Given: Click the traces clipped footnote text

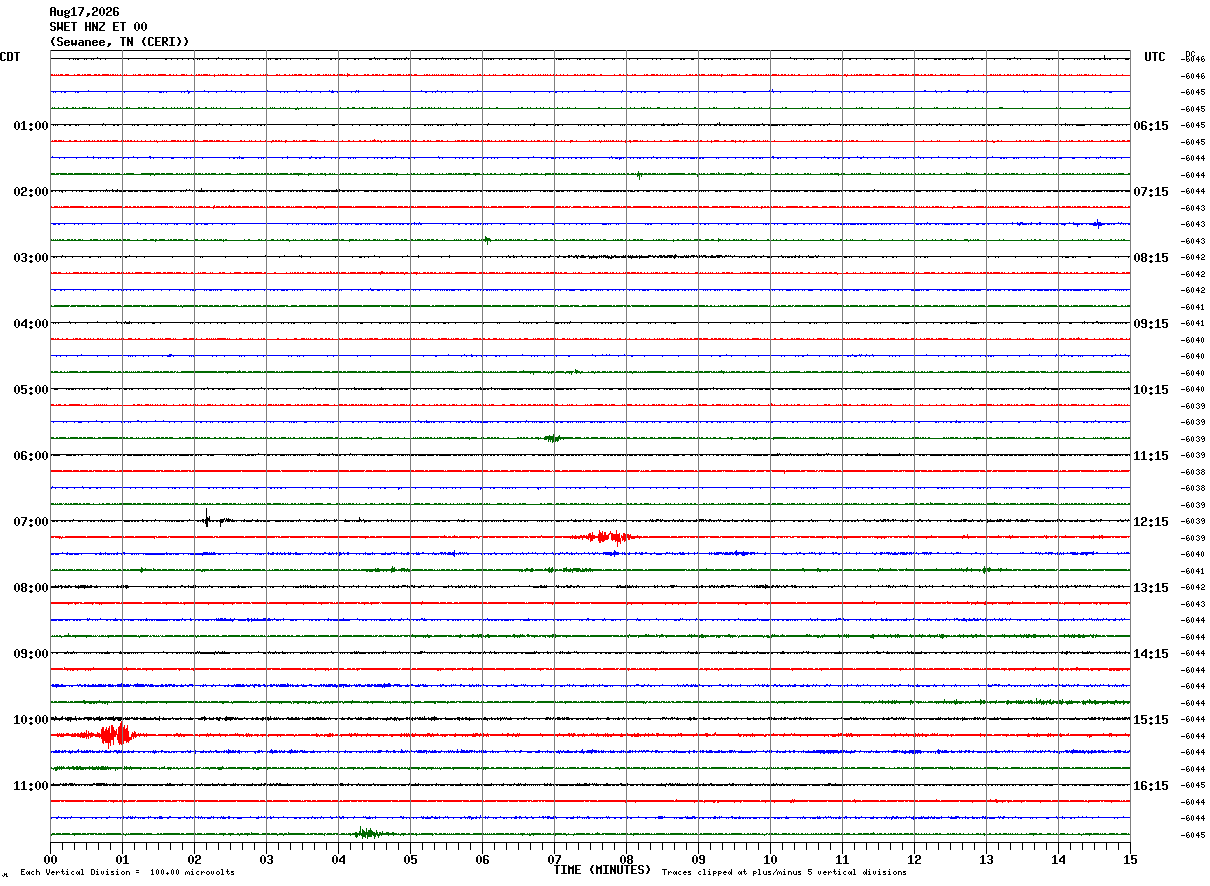Looking at the screenshot, I should click(x=784, y=872).
